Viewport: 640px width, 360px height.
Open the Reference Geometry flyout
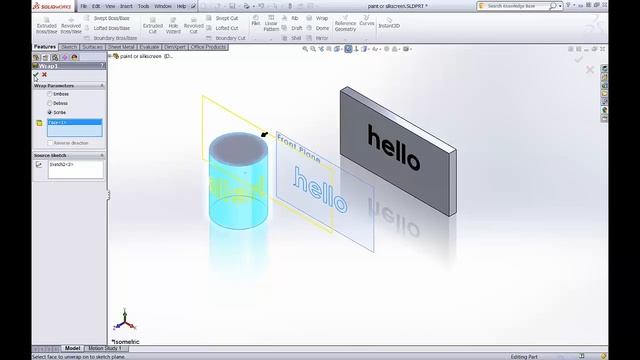pos(345,24)
